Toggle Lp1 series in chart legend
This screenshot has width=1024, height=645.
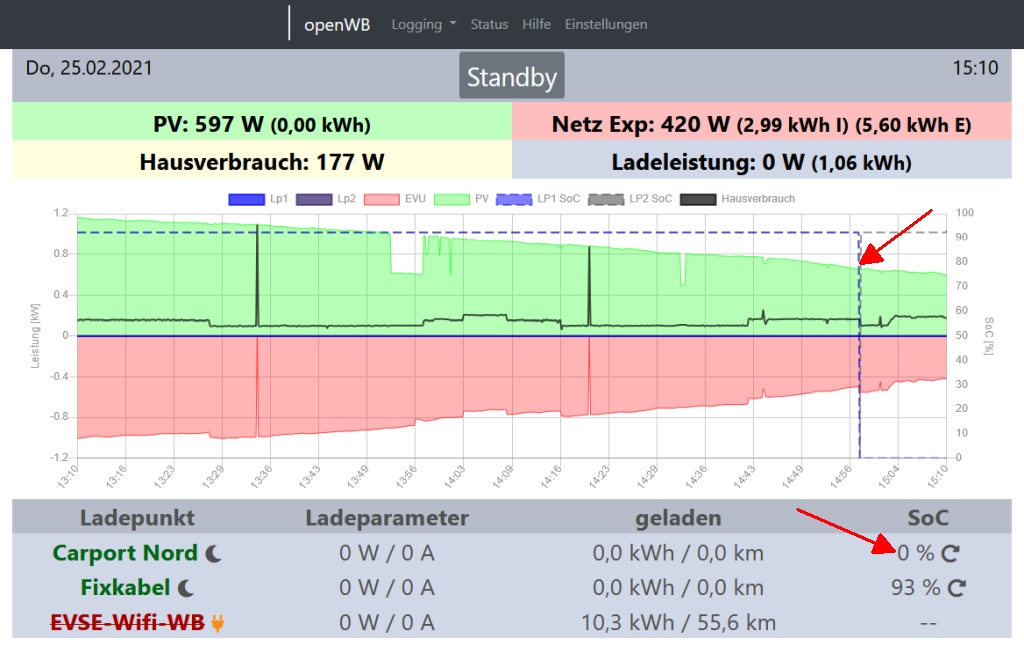258,199
